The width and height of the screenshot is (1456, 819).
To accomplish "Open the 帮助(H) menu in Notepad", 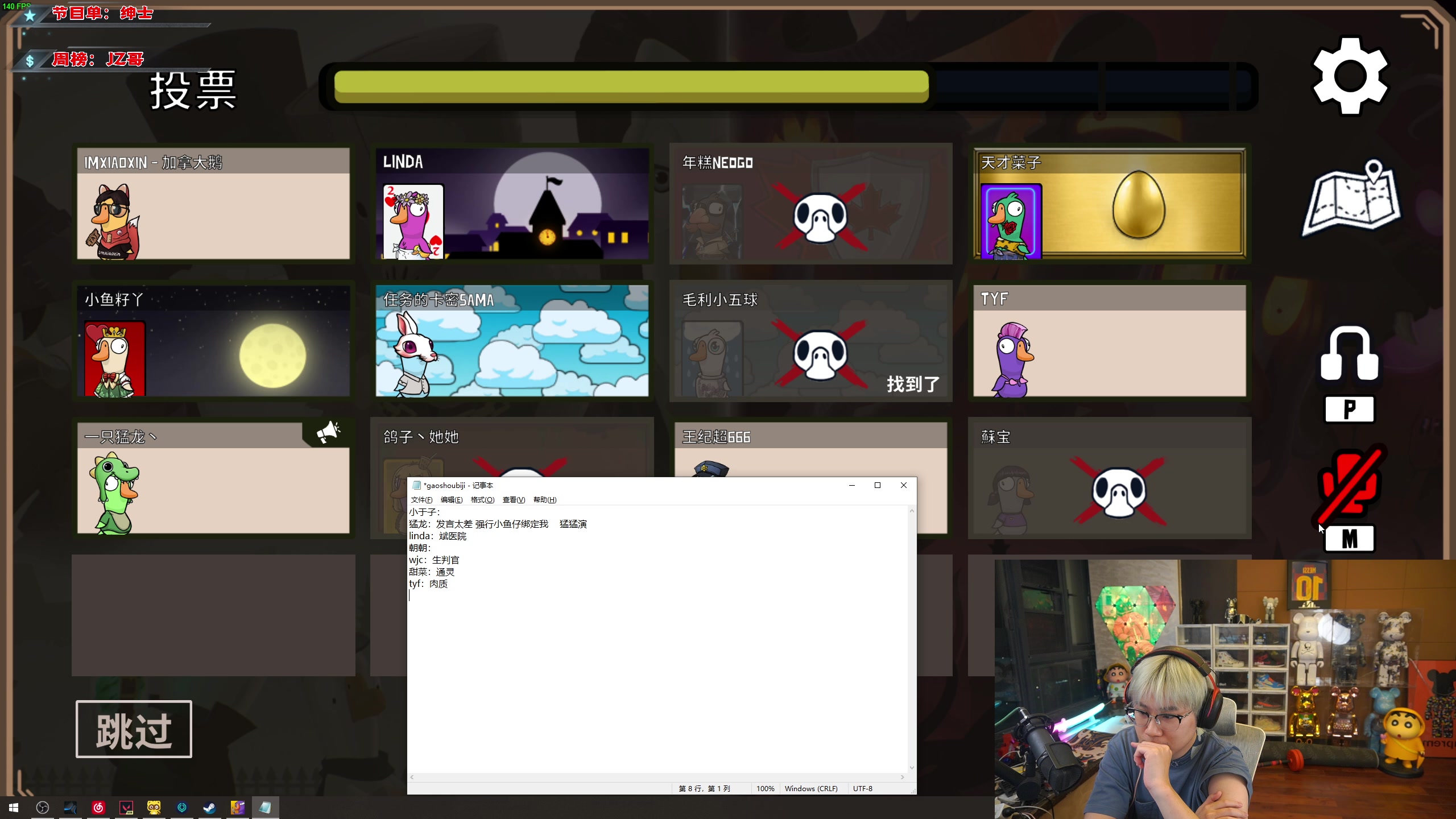I will pyautogui.click(x=544, y=500).
